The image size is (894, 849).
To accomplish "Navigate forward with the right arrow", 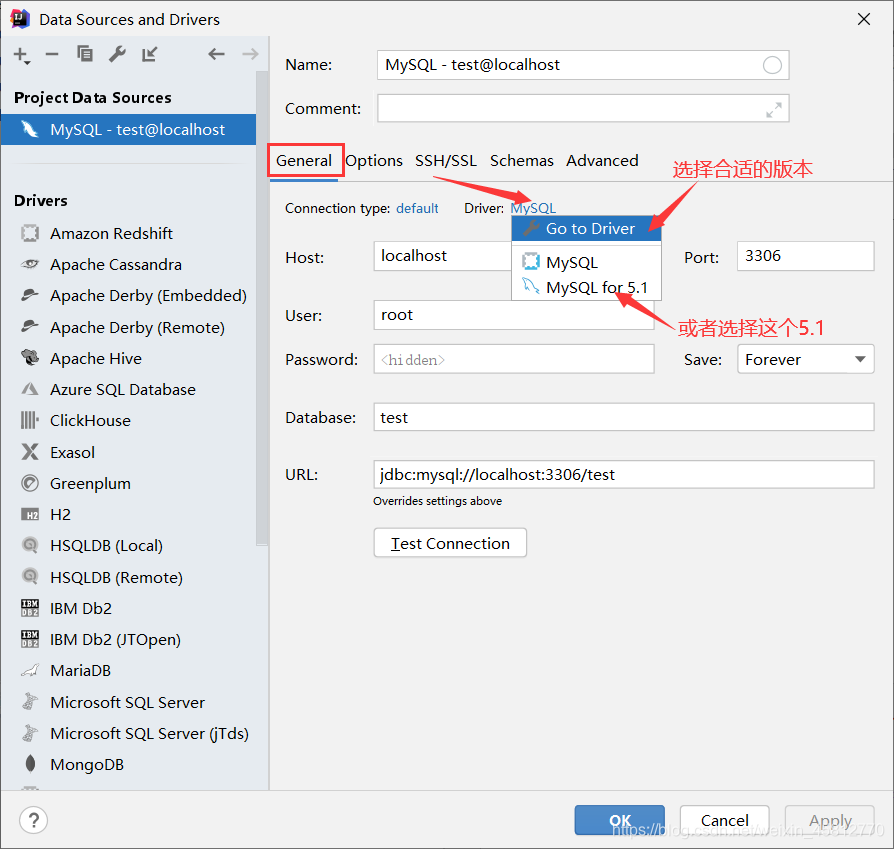I will [250, 54].
